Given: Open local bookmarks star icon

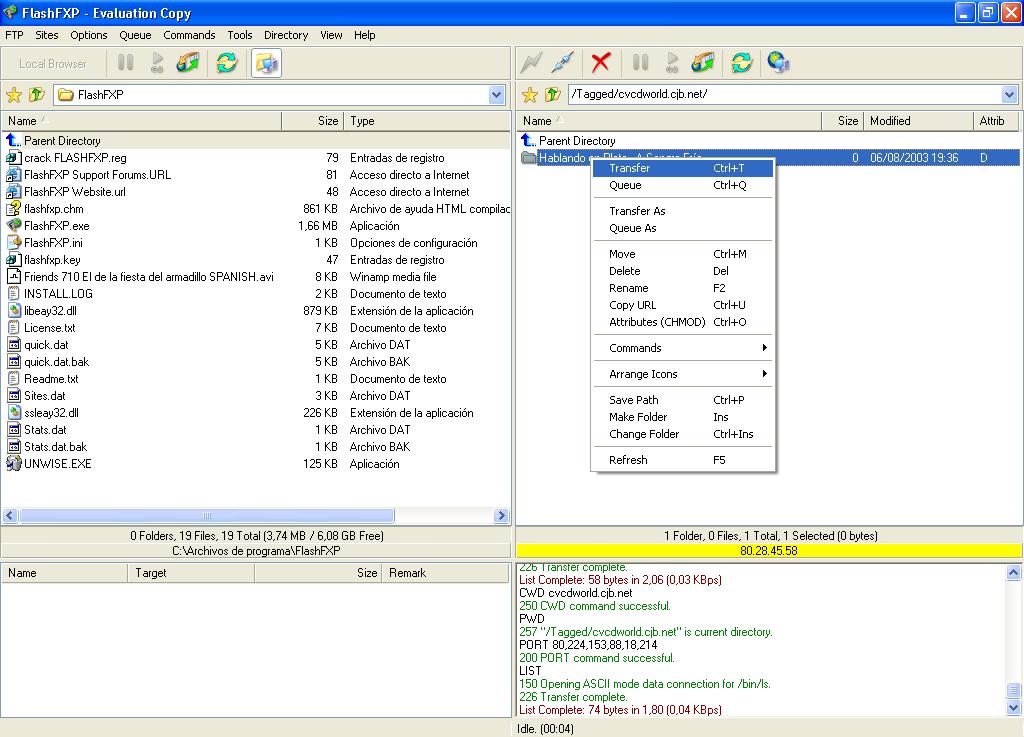Looking at the screenshot, I should click(x=14, y=95).
